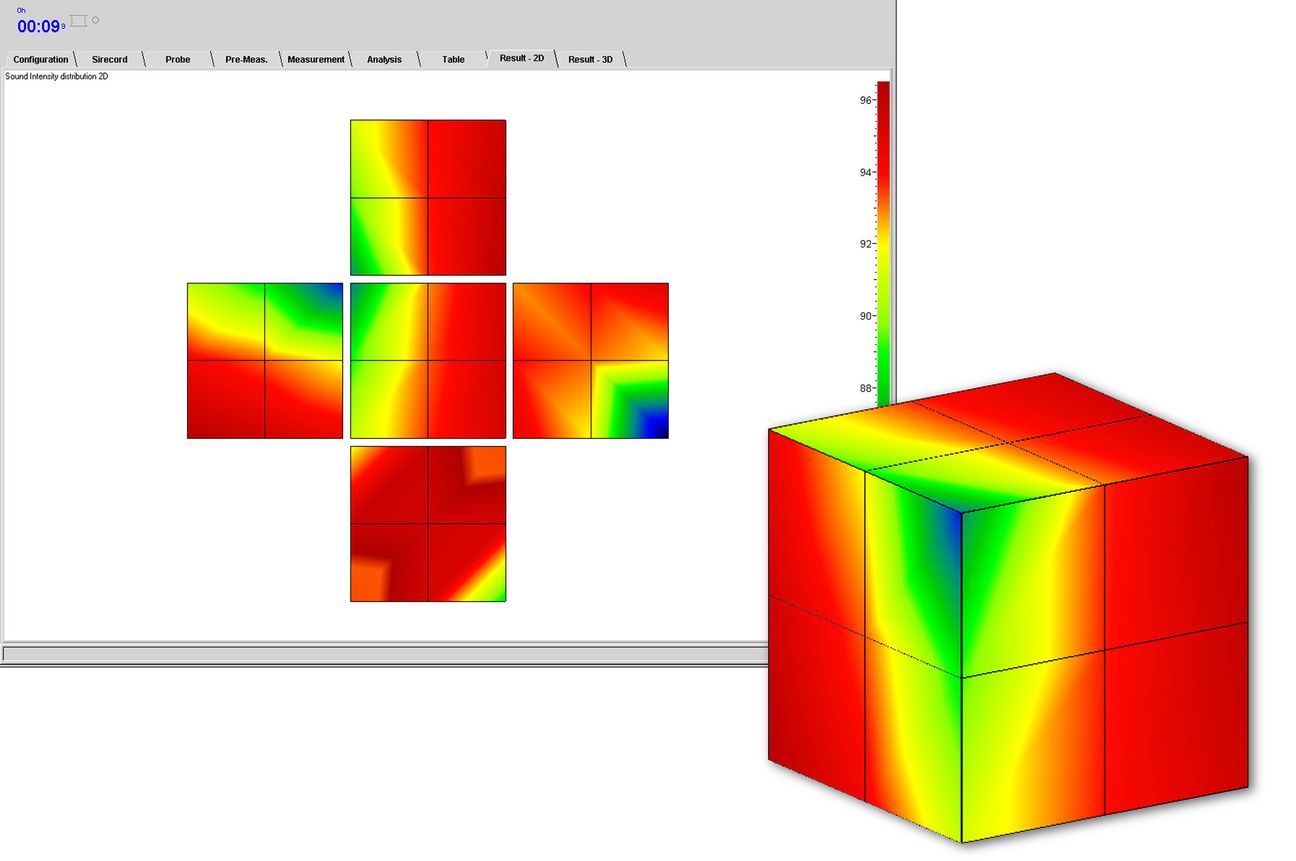
Task: Select the left face of the 2D cross layout
Action: [x=265, y=361]
